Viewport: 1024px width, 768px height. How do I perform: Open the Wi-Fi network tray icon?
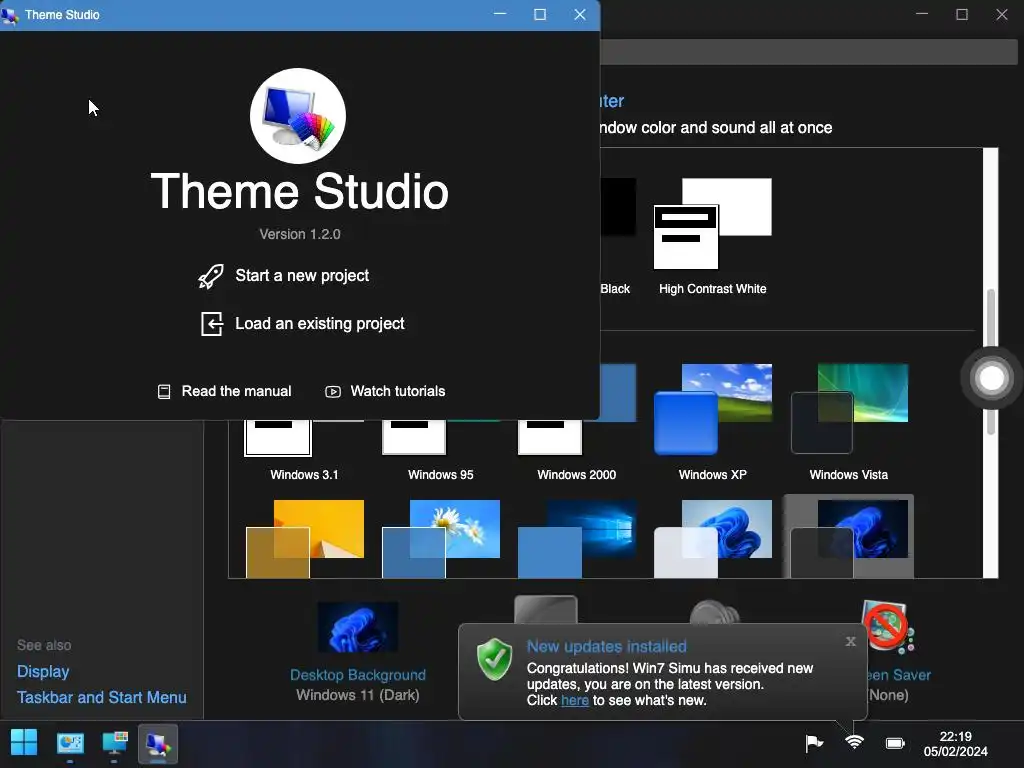(854, 743)
